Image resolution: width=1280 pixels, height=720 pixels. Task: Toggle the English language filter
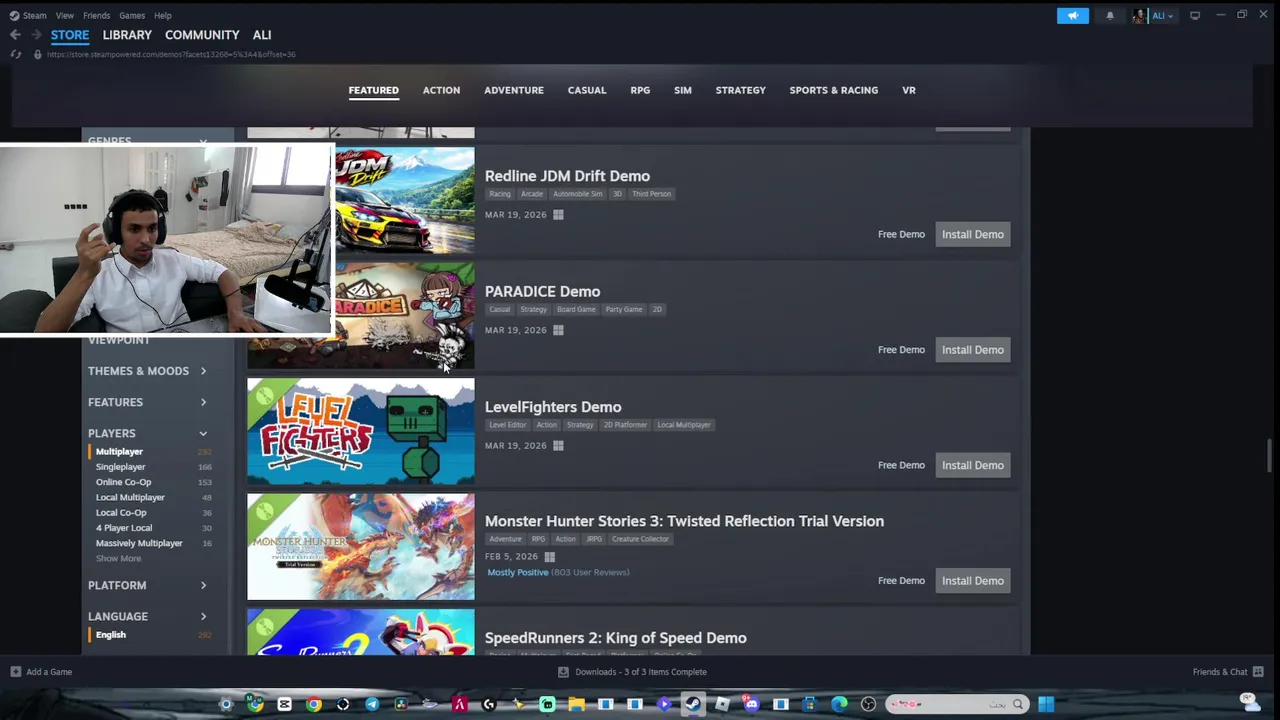point(111,635)
